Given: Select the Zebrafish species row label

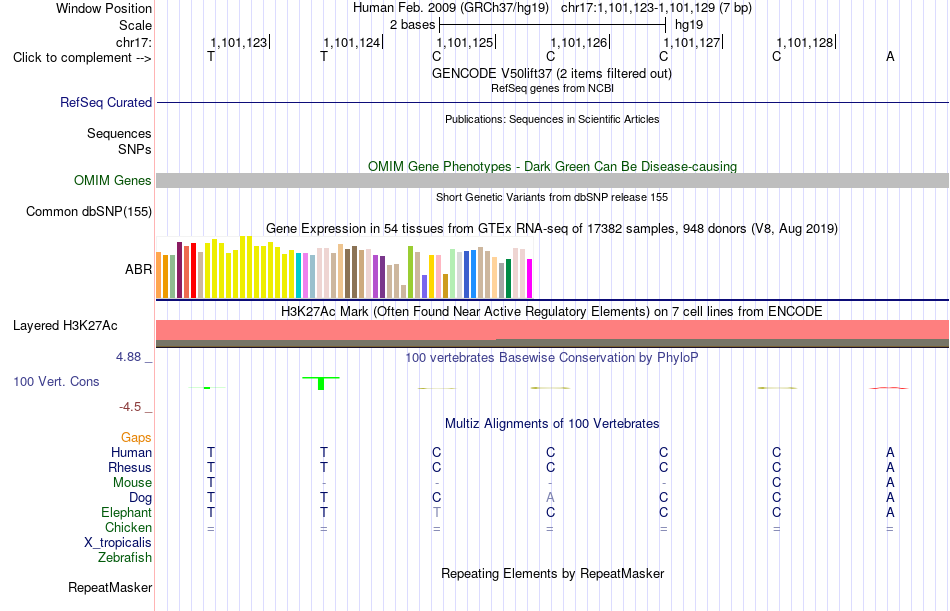Looking at the screenshot, I should tap(125, 558).
